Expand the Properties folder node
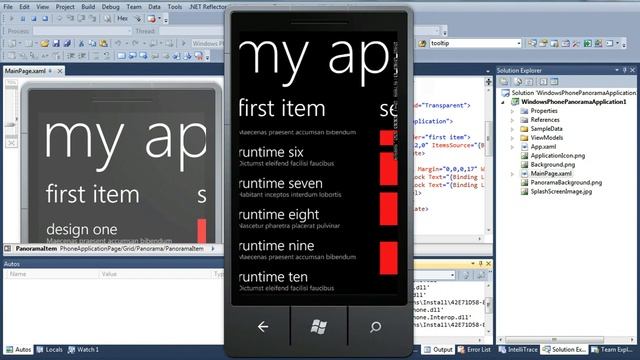640x360 pixels. 513,111
